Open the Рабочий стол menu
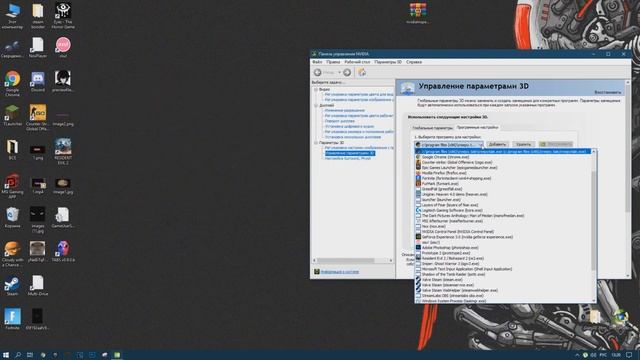The height and width of the screenshot is (360, 640). coord(357,62)
